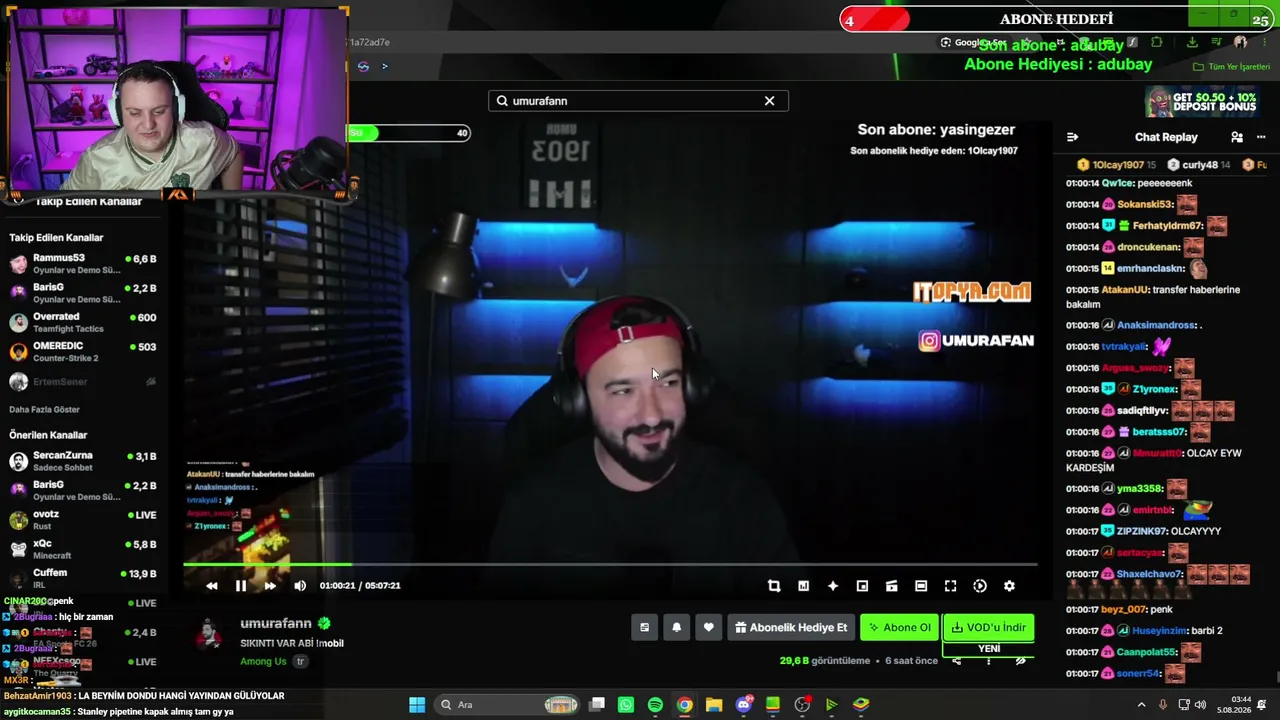Click the card icon button beside the bell
This screenshot has height=720, width=1280.
pyautogui.click(x=644, y=628)
